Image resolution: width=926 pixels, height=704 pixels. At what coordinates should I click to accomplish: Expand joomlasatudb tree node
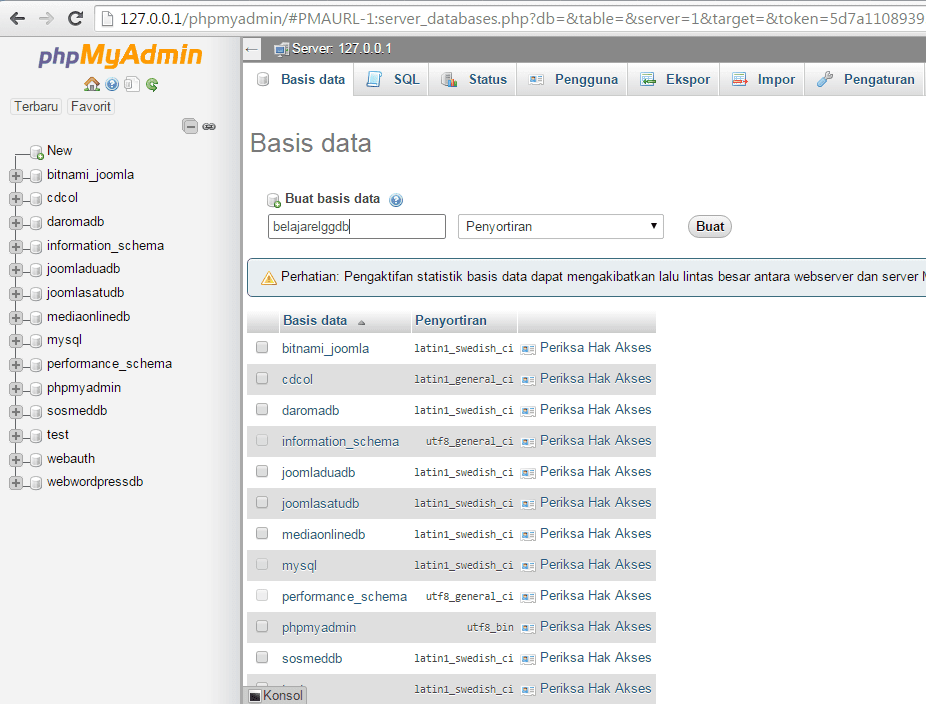[16, 294]
